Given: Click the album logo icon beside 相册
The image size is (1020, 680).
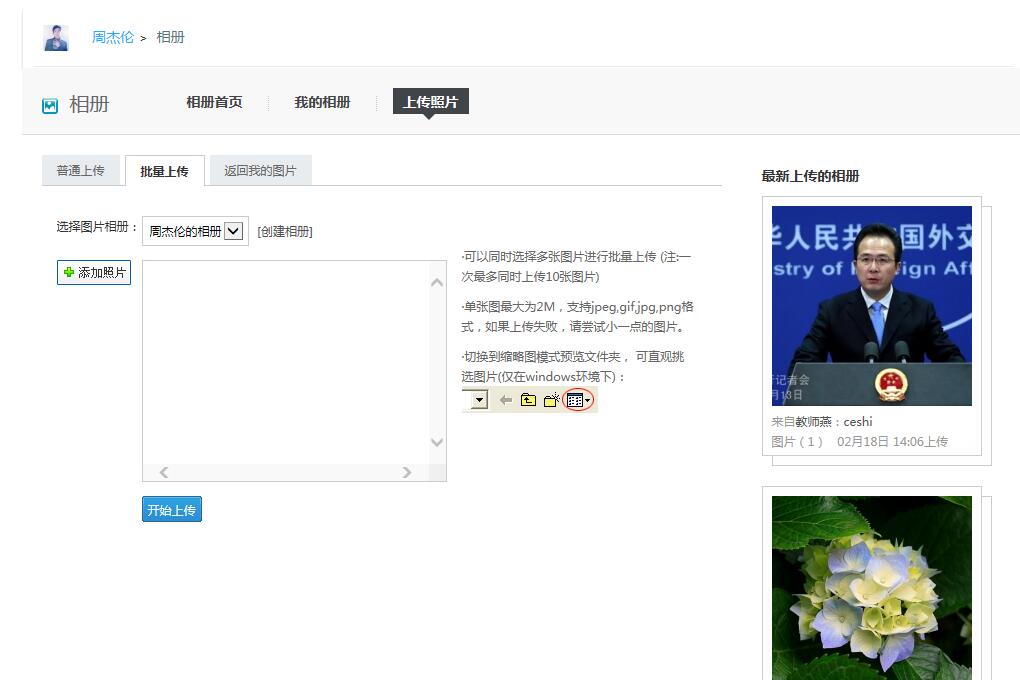Looking at the screenshot, I should point(50,105).
